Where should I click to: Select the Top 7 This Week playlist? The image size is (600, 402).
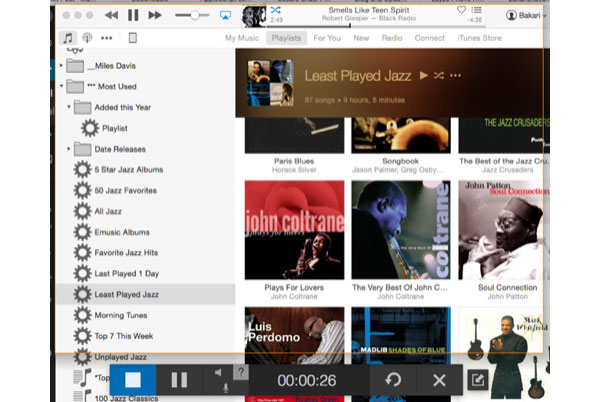coord(113,336)
